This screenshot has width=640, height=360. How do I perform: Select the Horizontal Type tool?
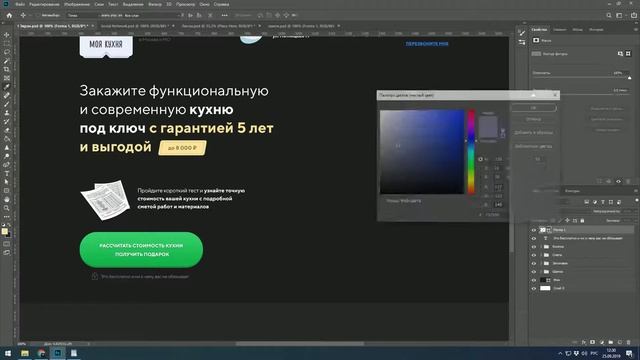tap(7, 173)
